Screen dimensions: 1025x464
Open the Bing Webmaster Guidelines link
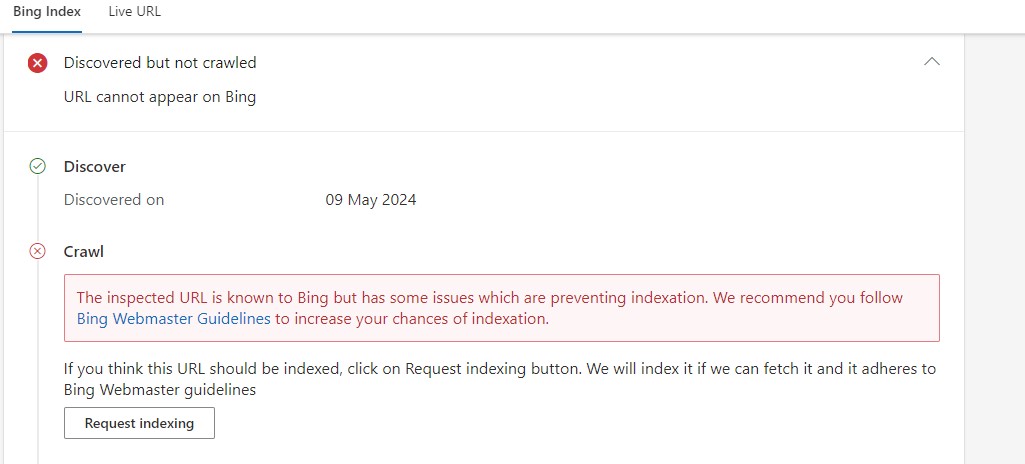[173, 319]
